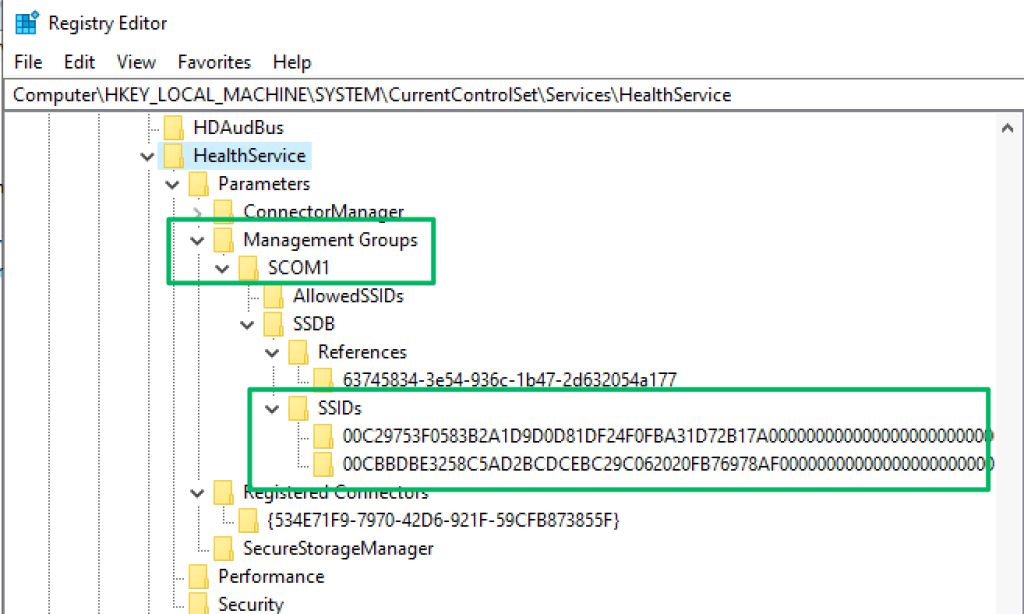Collapse the Management Groups node
The image size is (1024, 614).
click(197, 240)
